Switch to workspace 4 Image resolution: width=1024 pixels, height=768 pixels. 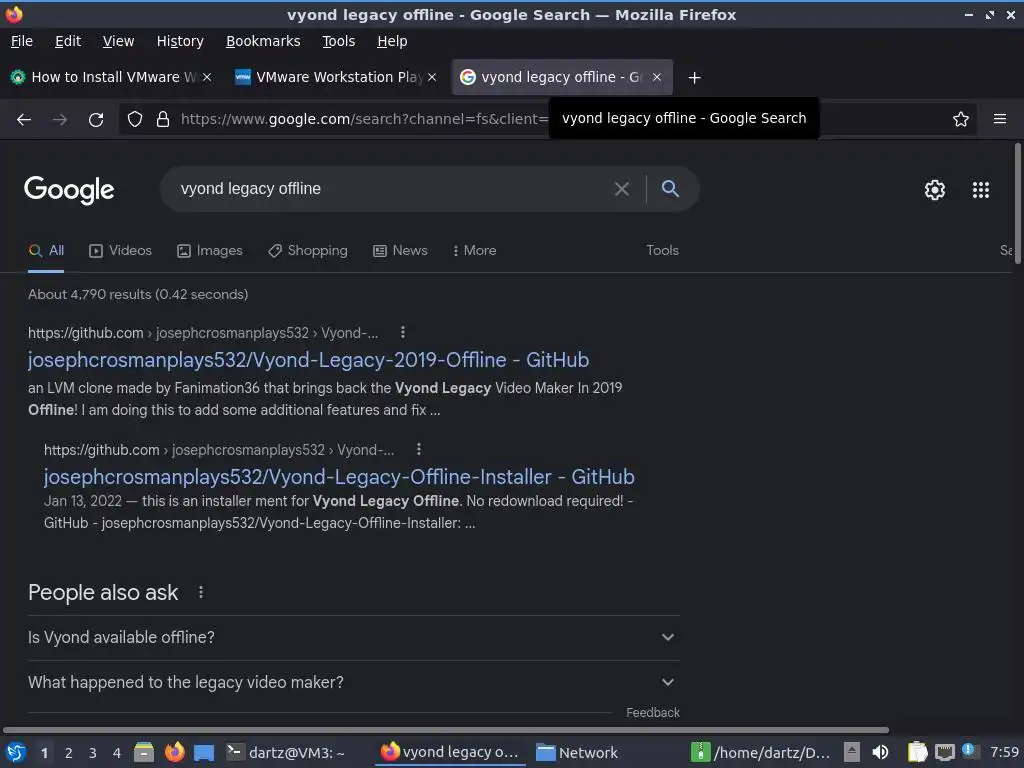coord(117,753)
